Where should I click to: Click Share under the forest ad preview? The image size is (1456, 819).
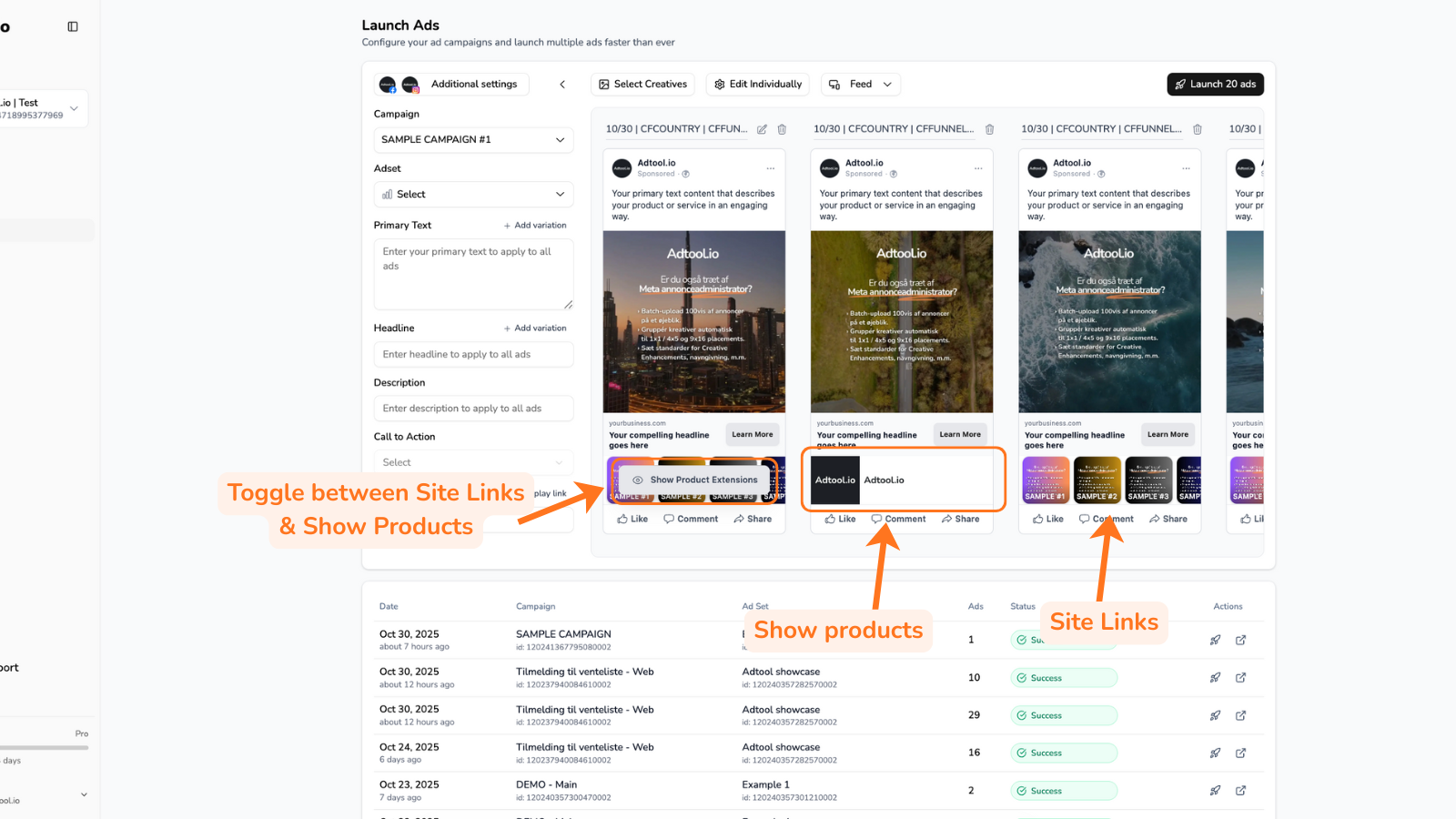click(x=960, y=519)
